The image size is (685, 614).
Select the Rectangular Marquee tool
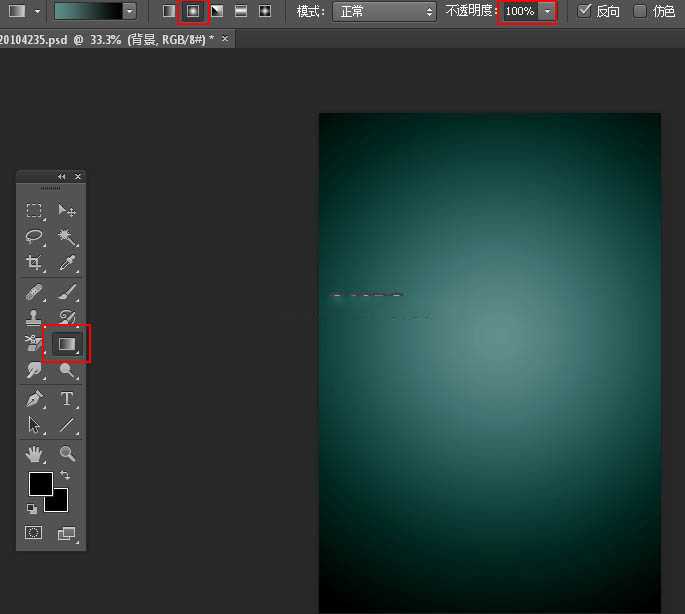point(34,211)
